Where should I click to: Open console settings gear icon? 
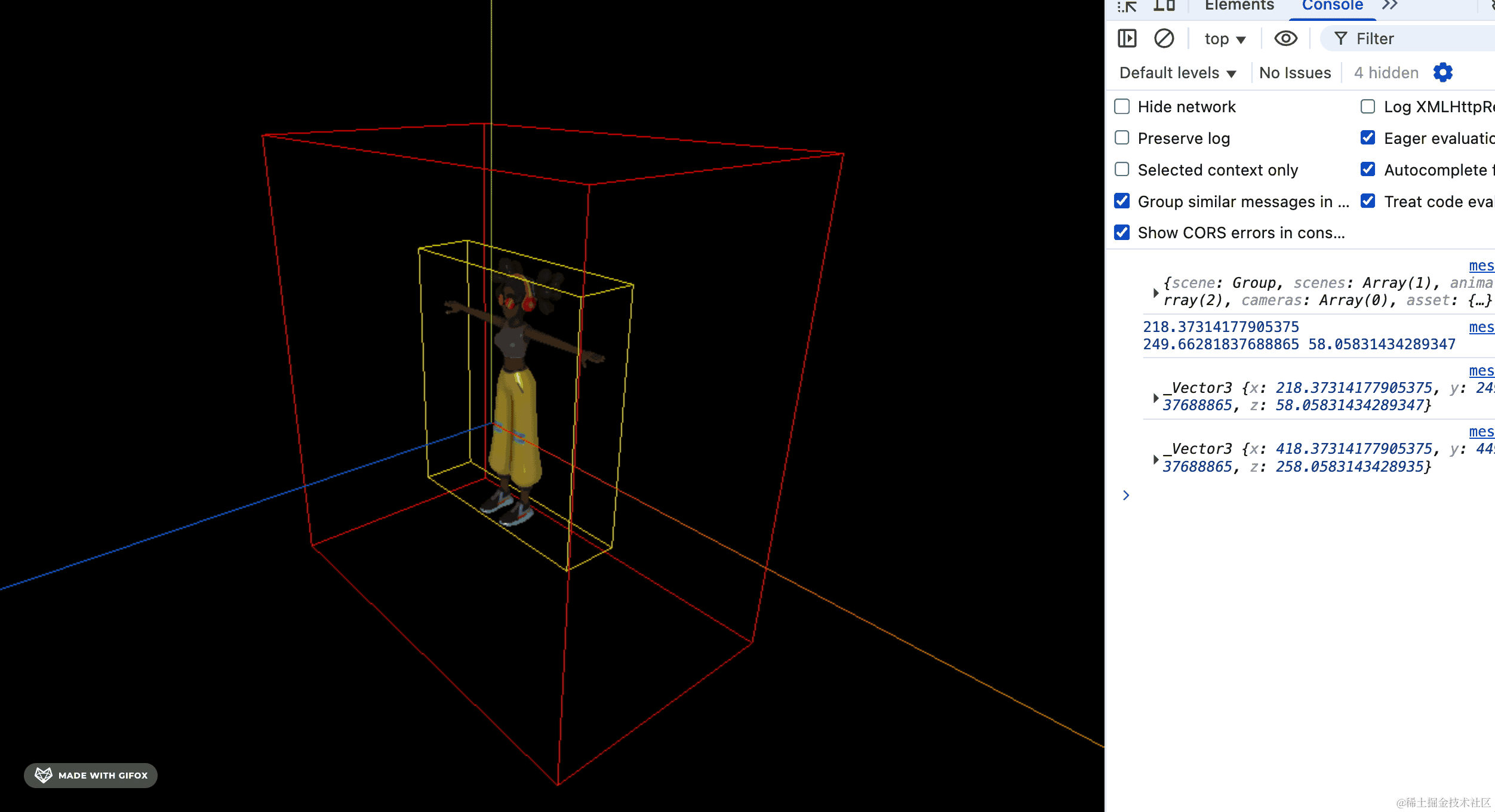(1442, 73)
